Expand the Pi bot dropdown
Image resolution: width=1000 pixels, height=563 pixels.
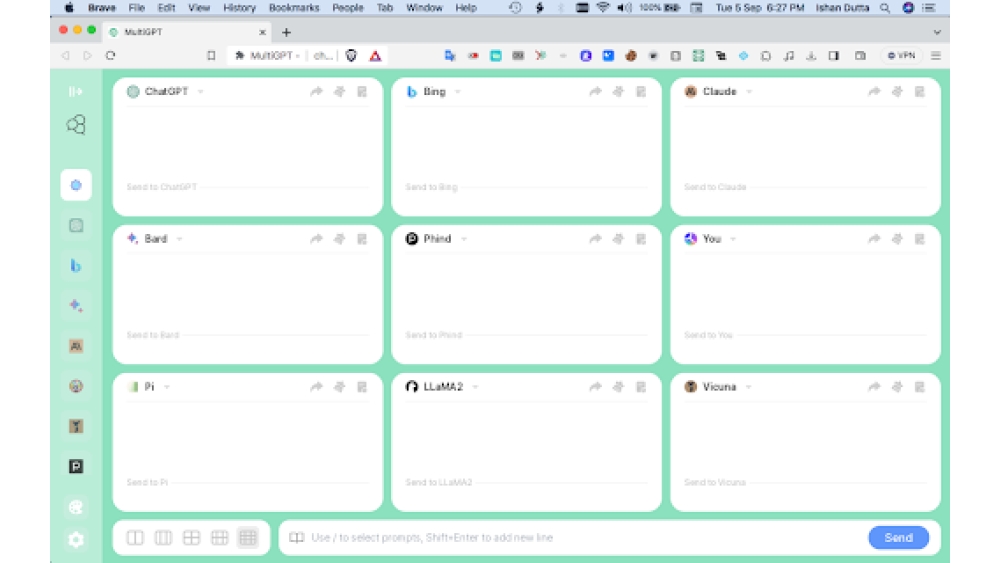coord(167,387)
